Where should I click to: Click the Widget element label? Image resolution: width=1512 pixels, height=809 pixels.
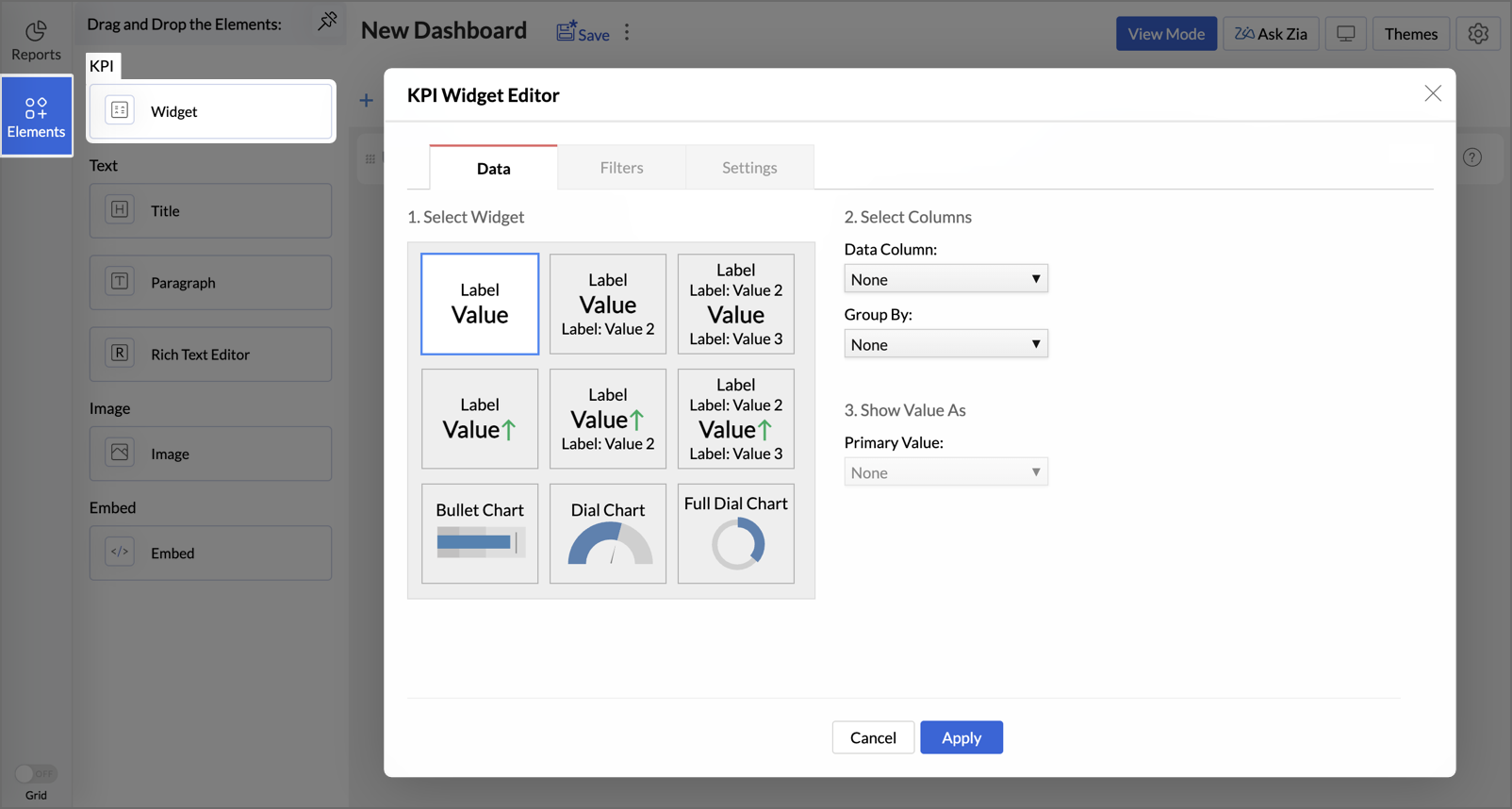coord(173,111)
